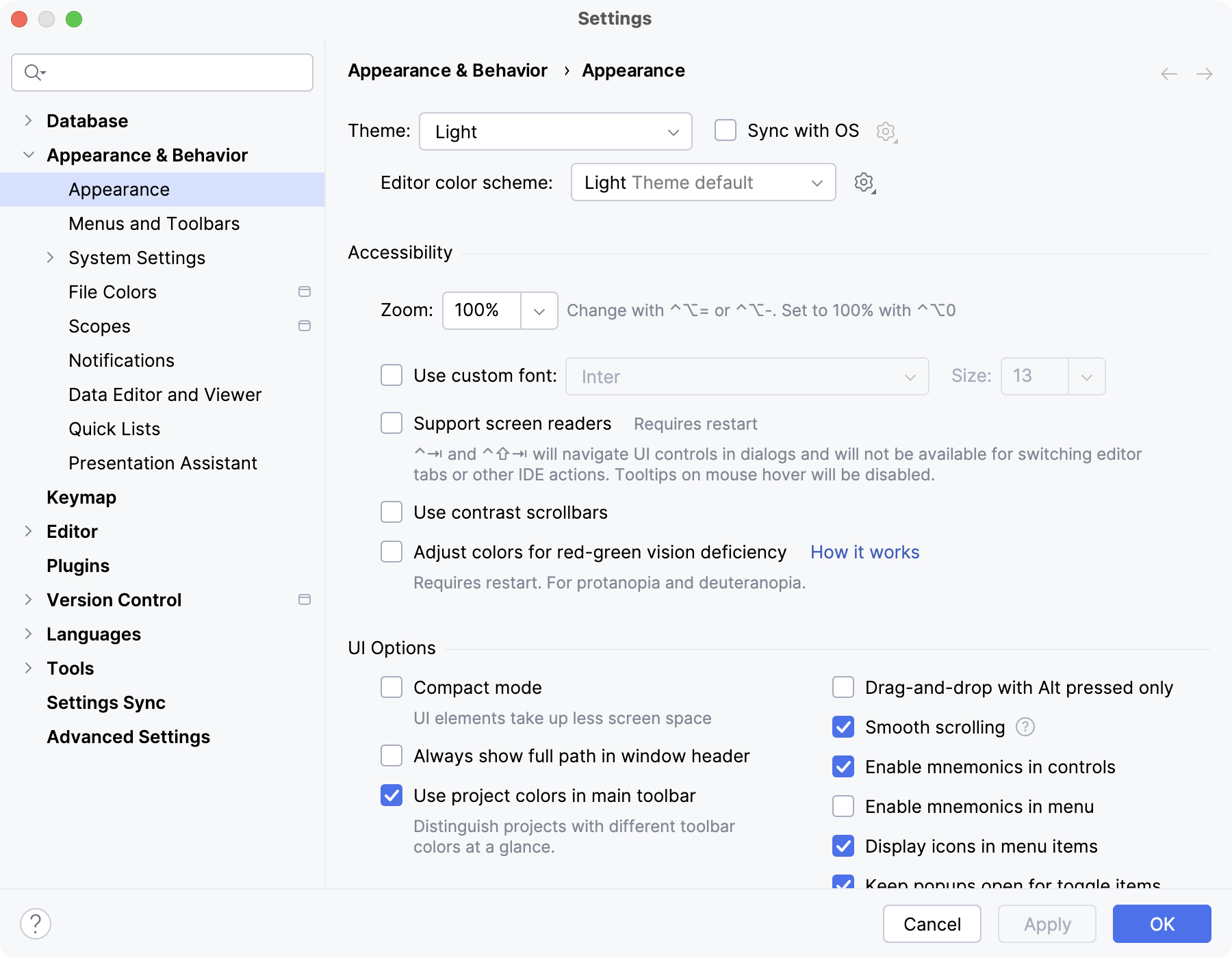The height and width of the screenshot is (958, 1232).
Task: Click the forward navigation arrow at top right
Action: 1204,74
